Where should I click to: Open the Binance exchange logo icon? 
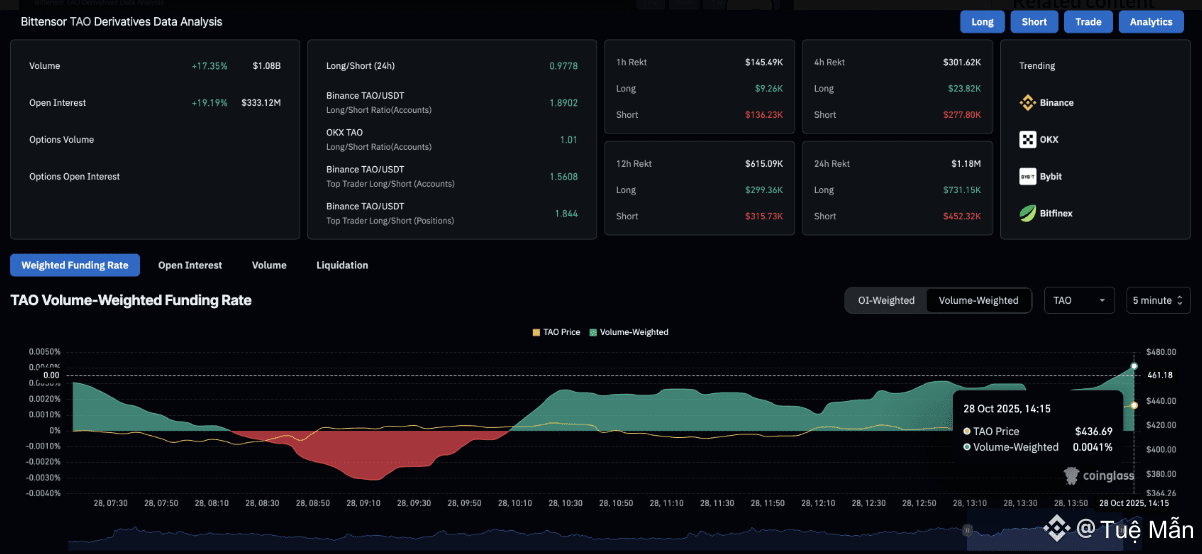pos(1027,102)
